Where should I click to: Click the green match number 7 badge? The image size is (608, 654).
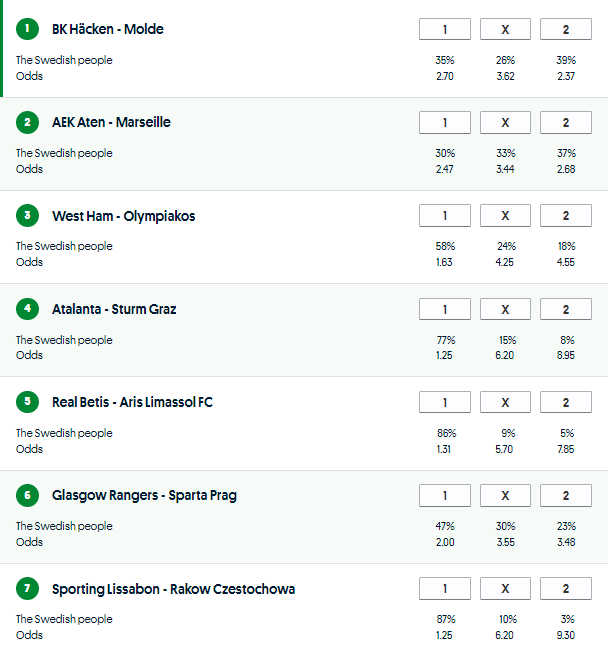(x=27, y=589)
